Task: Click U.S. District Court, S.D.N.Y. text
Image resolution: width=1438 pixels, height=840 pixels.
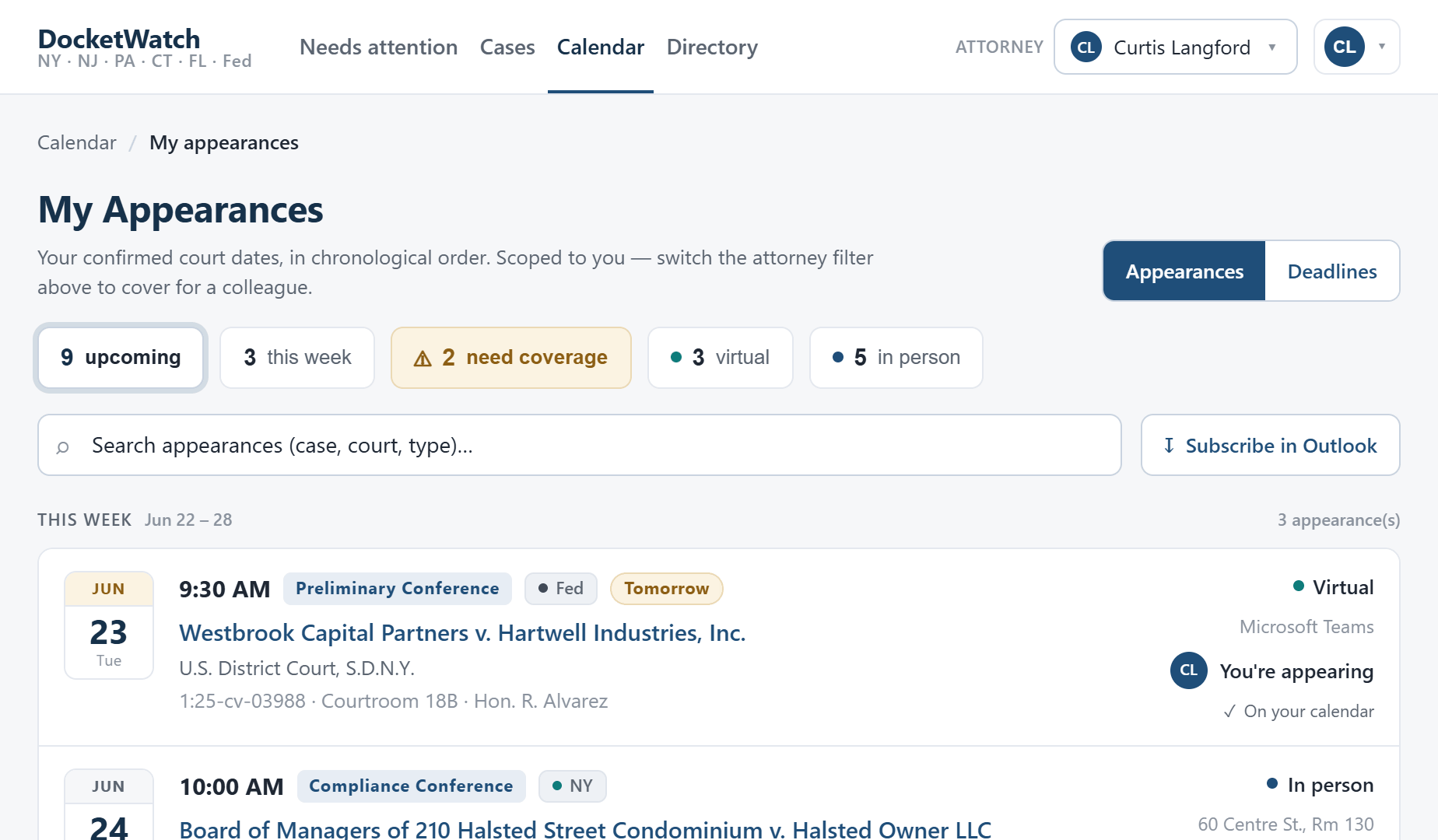Action: click(296, 668)
